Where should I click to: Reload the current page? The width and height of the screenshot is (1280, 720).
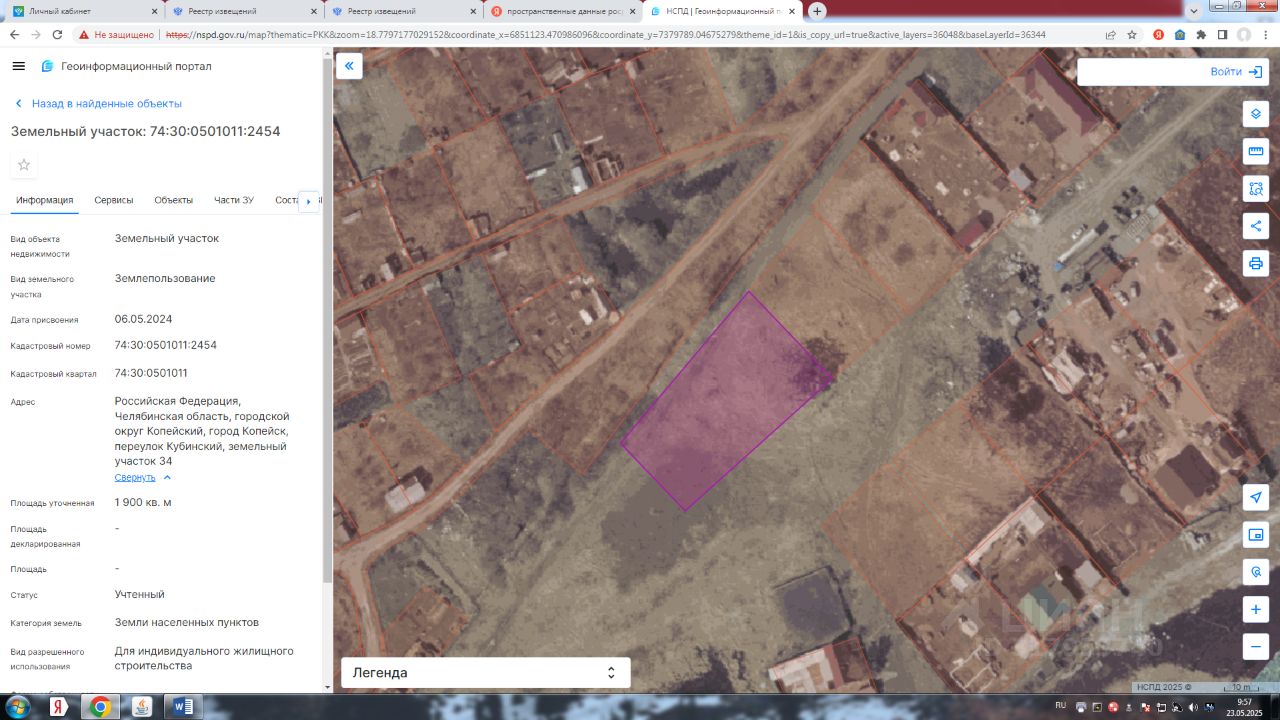tap(57, 34)
